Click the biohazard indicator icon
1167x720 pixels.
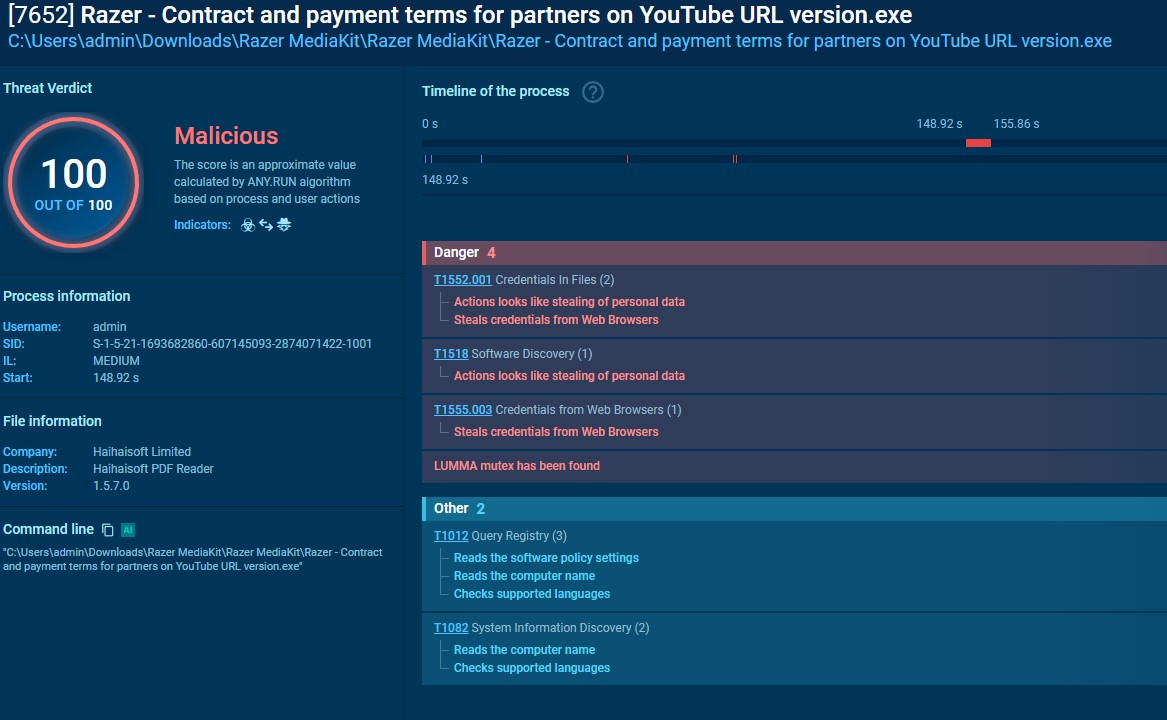point(248,225)
